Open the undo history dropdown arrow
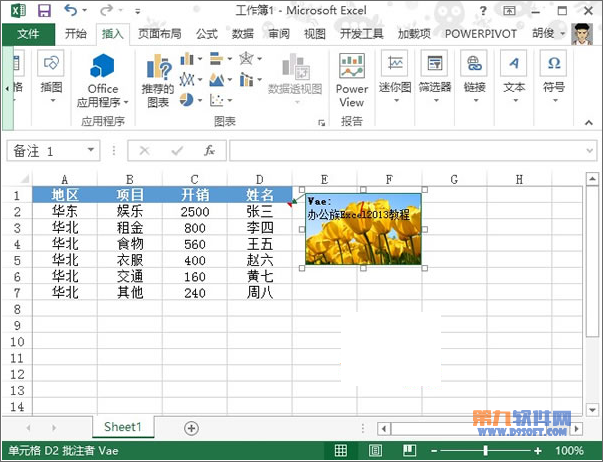This screenshot has height=462, width=603. click(x=84, y=10)
